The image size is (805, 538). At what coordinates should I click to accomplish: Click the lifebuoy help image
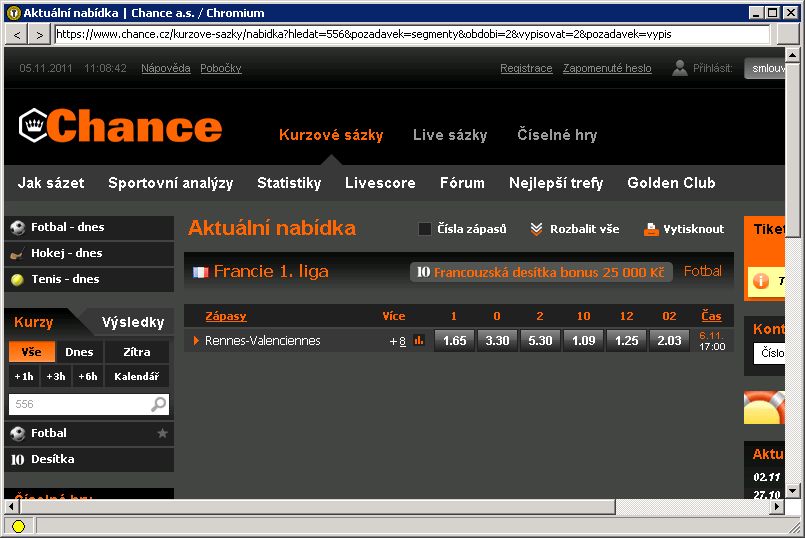click(x=764, y=408)
